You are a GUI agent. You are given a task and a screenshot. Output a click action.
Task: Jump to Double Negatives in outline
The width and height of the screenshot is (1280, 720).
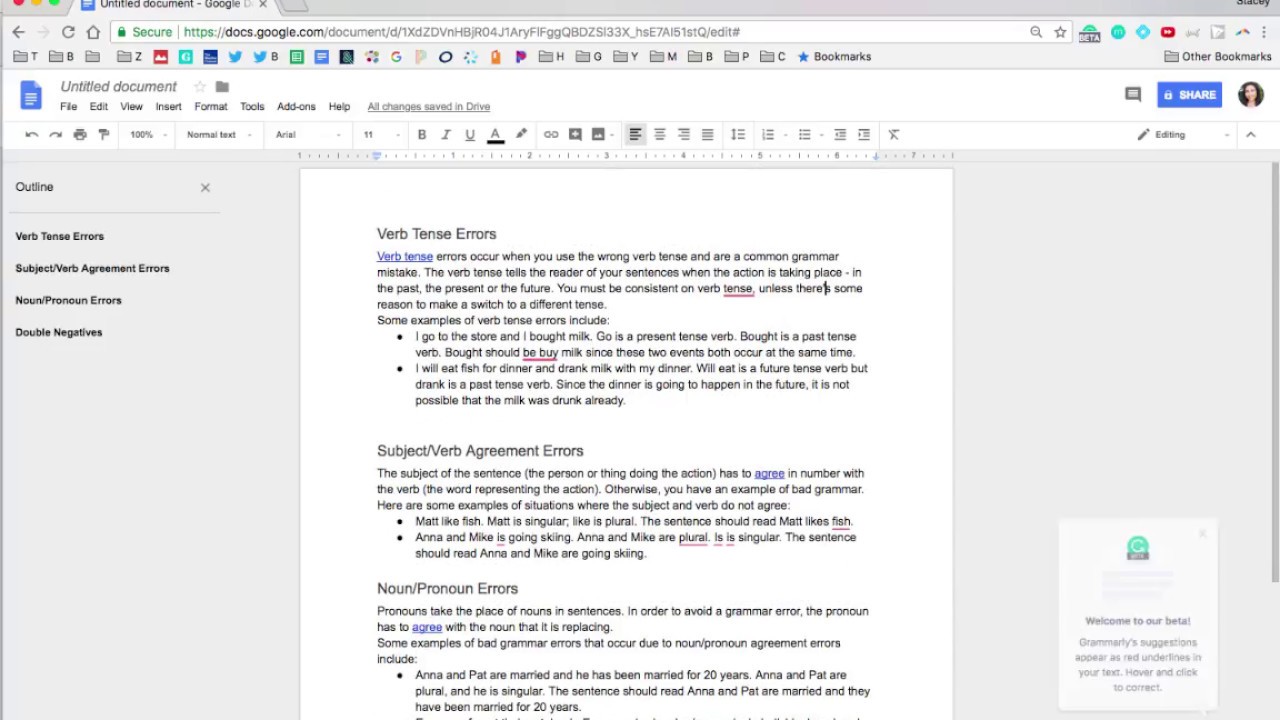tap(59, 333)
